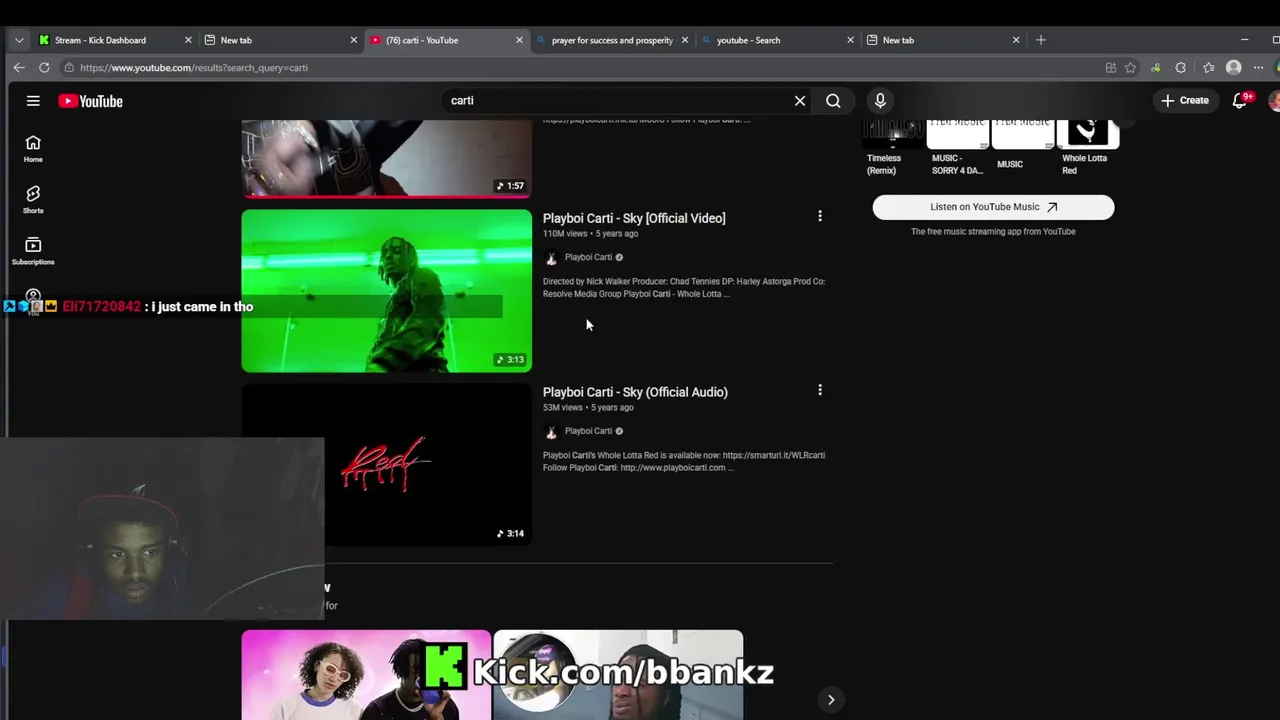Open more options for Sky Official Video

pyautogui.click(x=820, y=216)
